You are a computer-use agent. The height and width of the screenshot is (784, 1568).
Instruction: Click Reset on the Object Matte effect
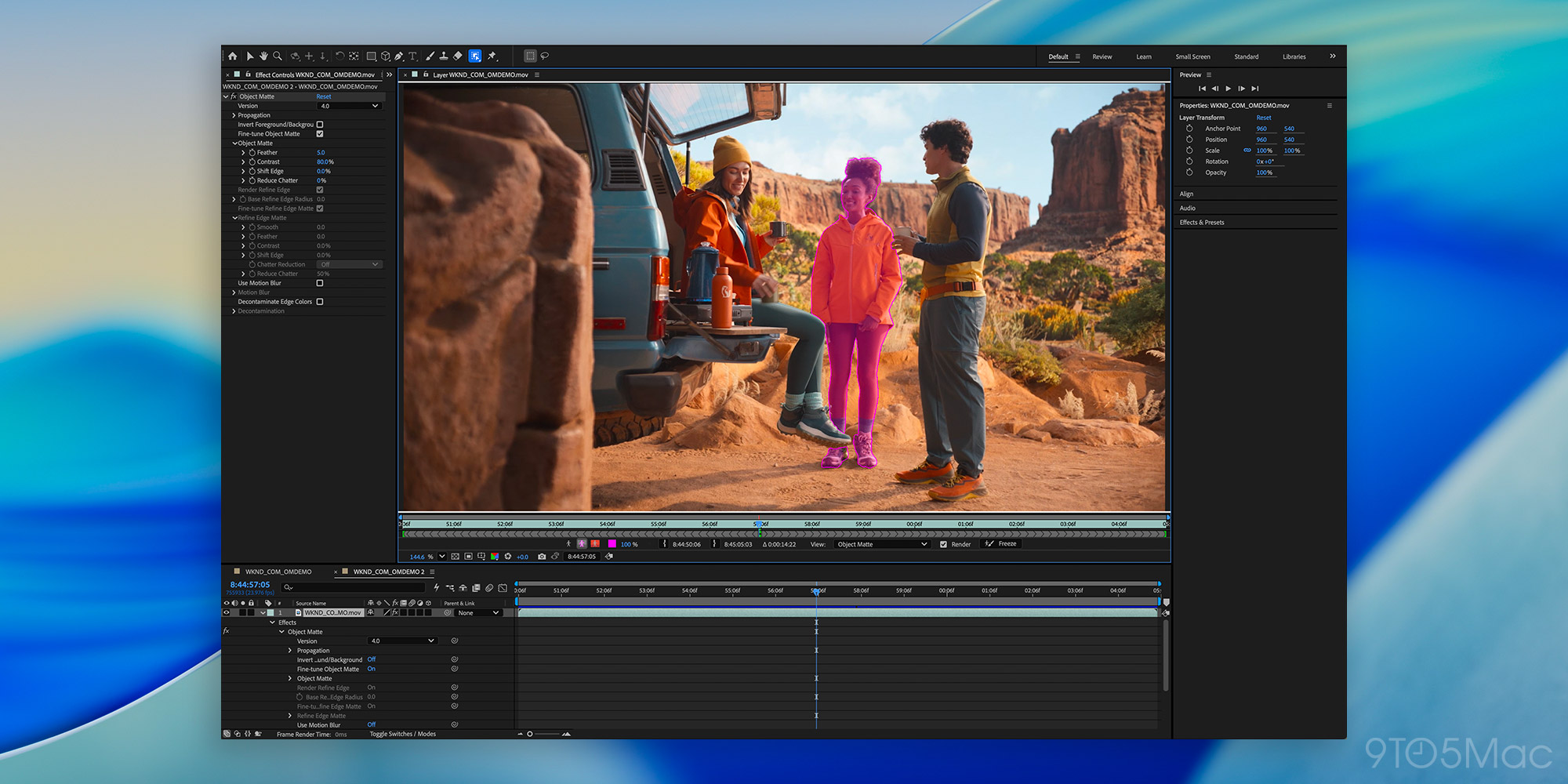pyautogui.click(x=324, y=96)
